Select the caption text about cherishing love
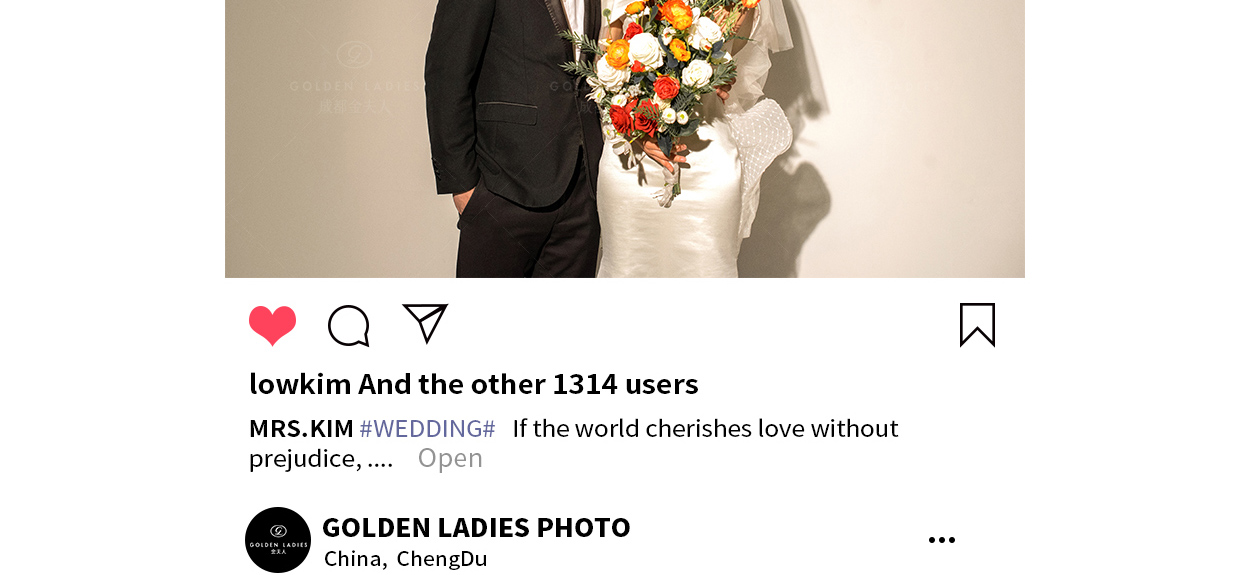This screenshot has height=575, width=1250. (706, 429)
